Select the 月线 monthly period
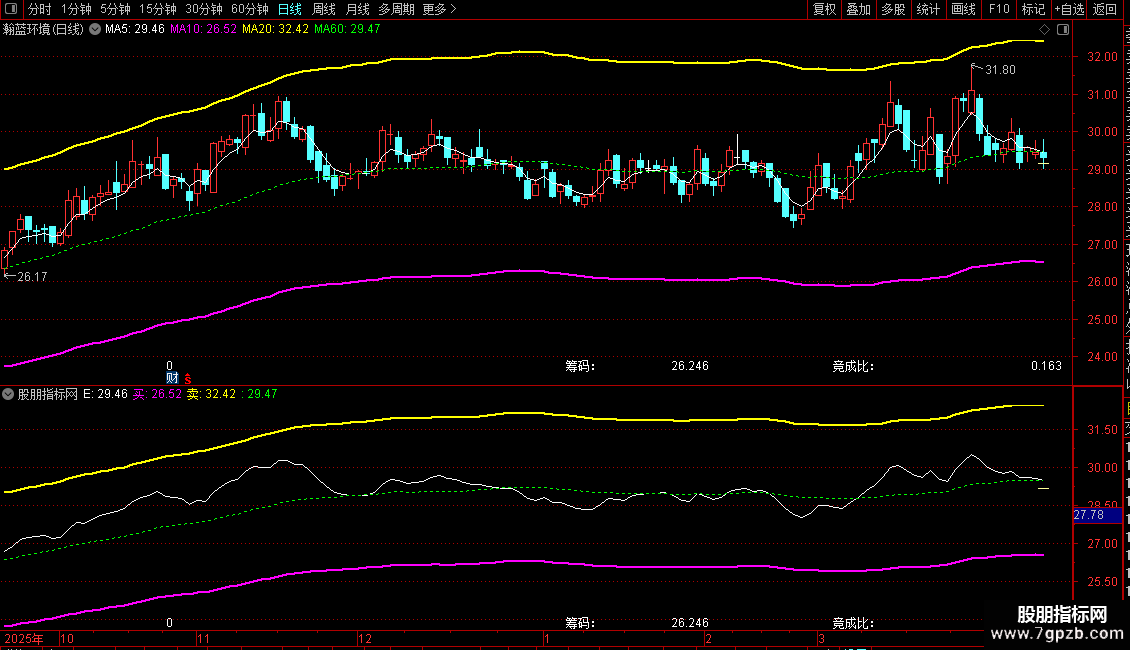The image size is (1130, 650). click(357, 9)
